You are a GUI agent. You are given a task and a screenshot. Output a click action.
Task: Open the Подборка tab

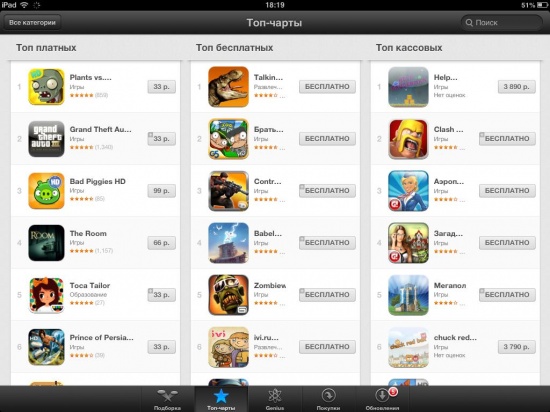coord(167,399)
